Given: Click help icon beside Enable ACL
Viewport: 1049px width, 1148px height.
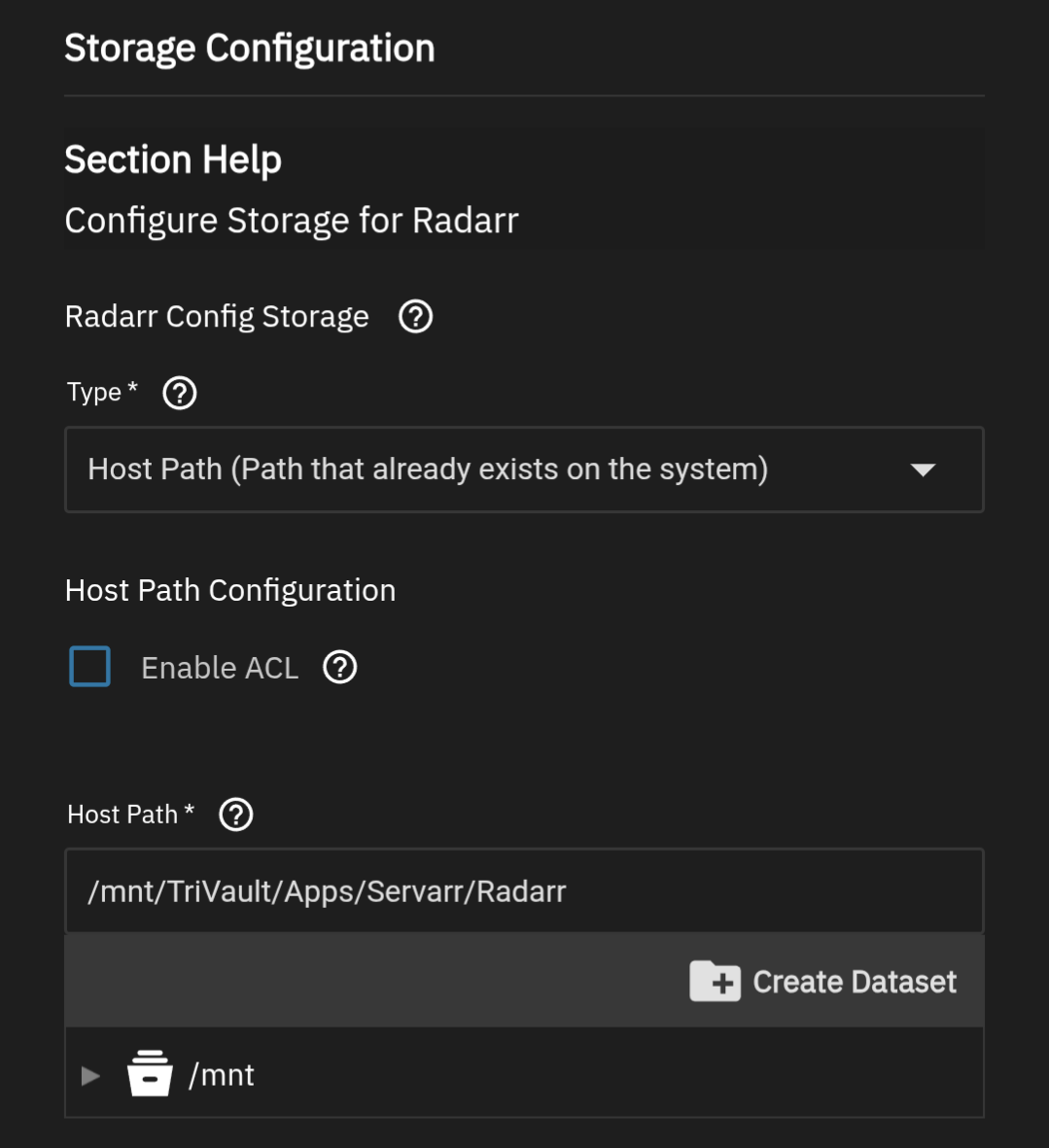Looking at the screenshot, I should [x=340, y=668].
